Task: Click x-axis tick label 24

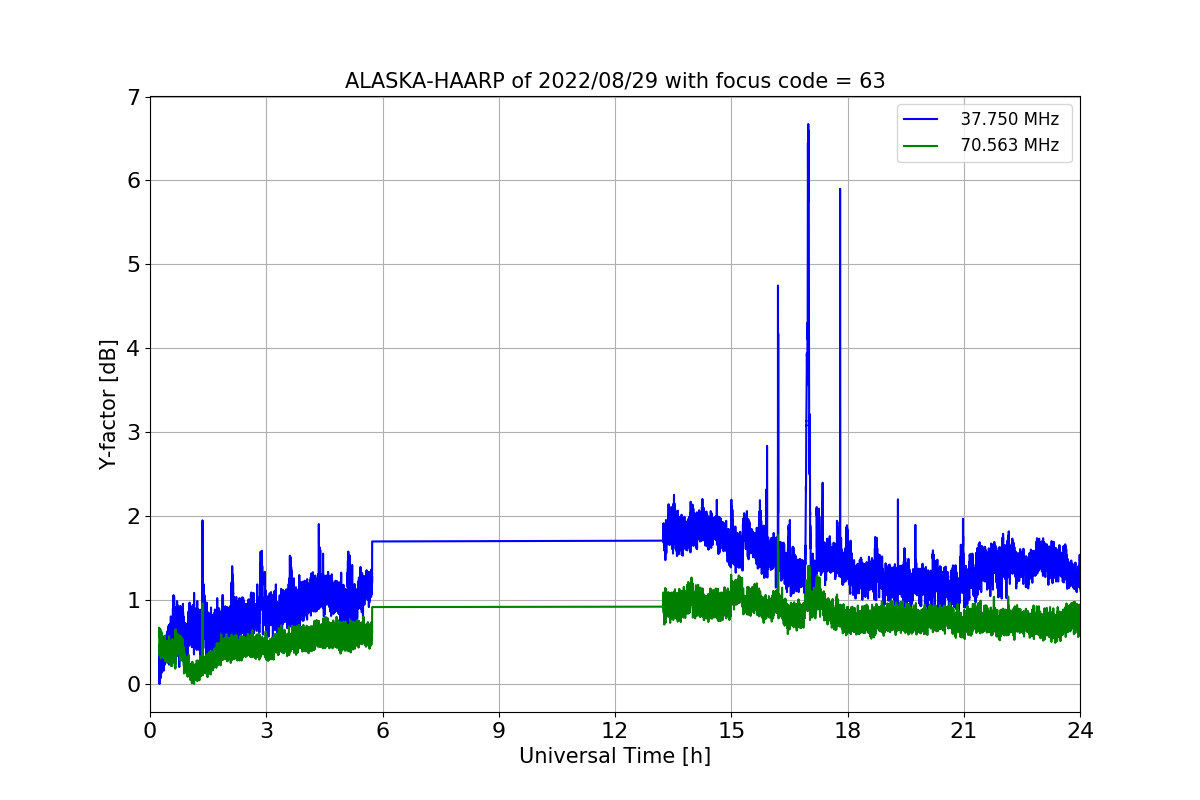Action: pyautogui.click(x=1080, y=731)
